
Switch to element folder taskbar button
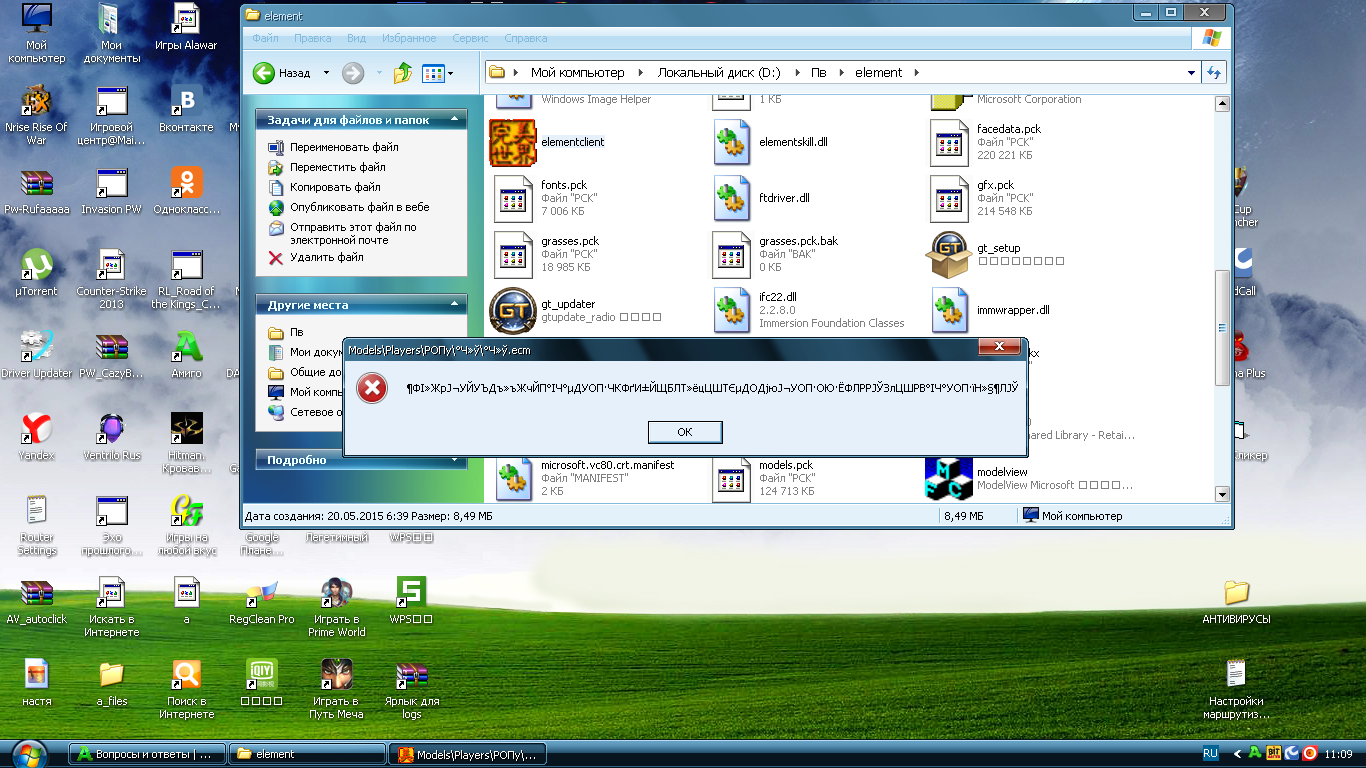click(x=307, y=754)
